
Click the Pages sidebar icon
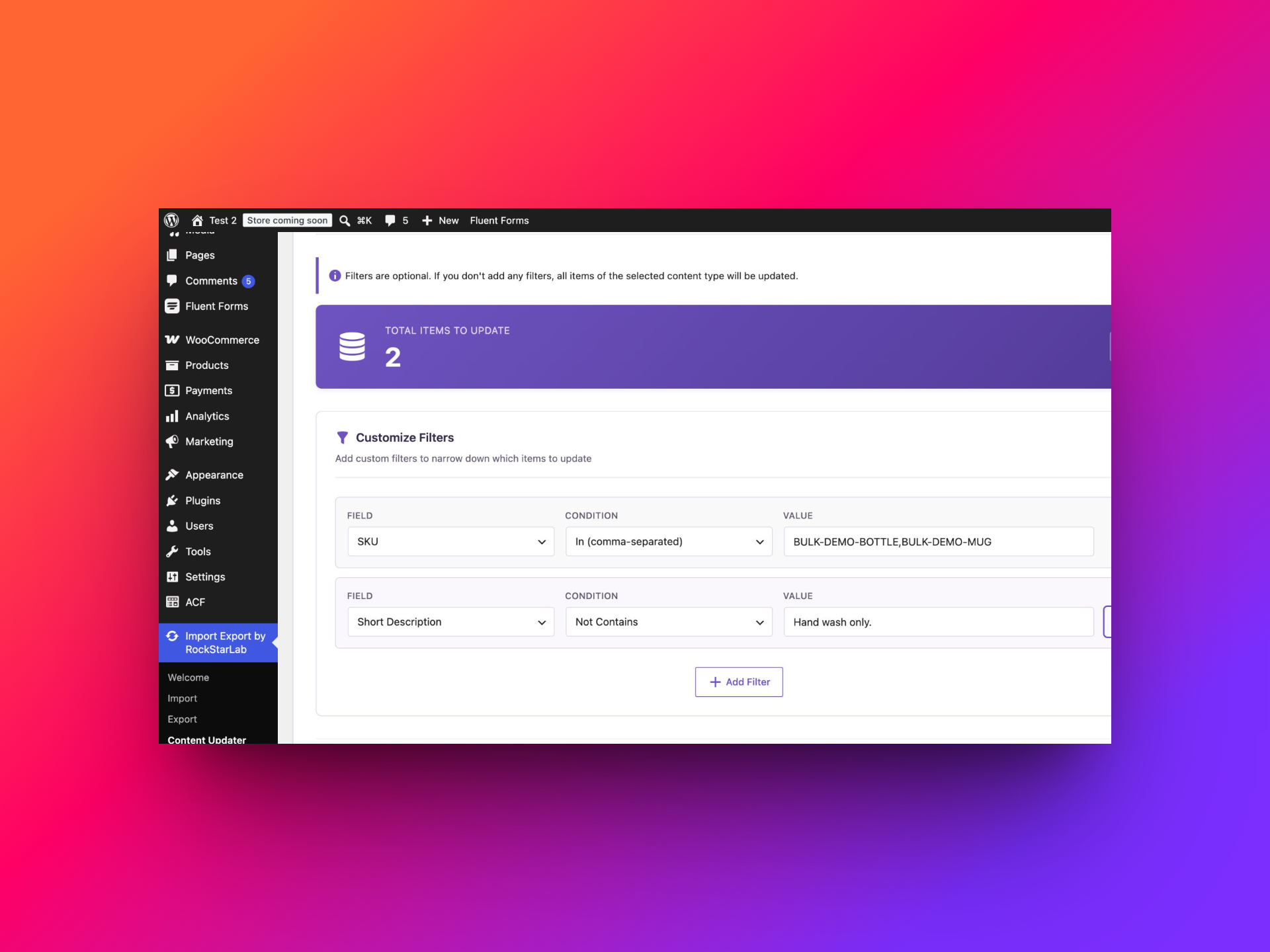[x=172, y=255]
